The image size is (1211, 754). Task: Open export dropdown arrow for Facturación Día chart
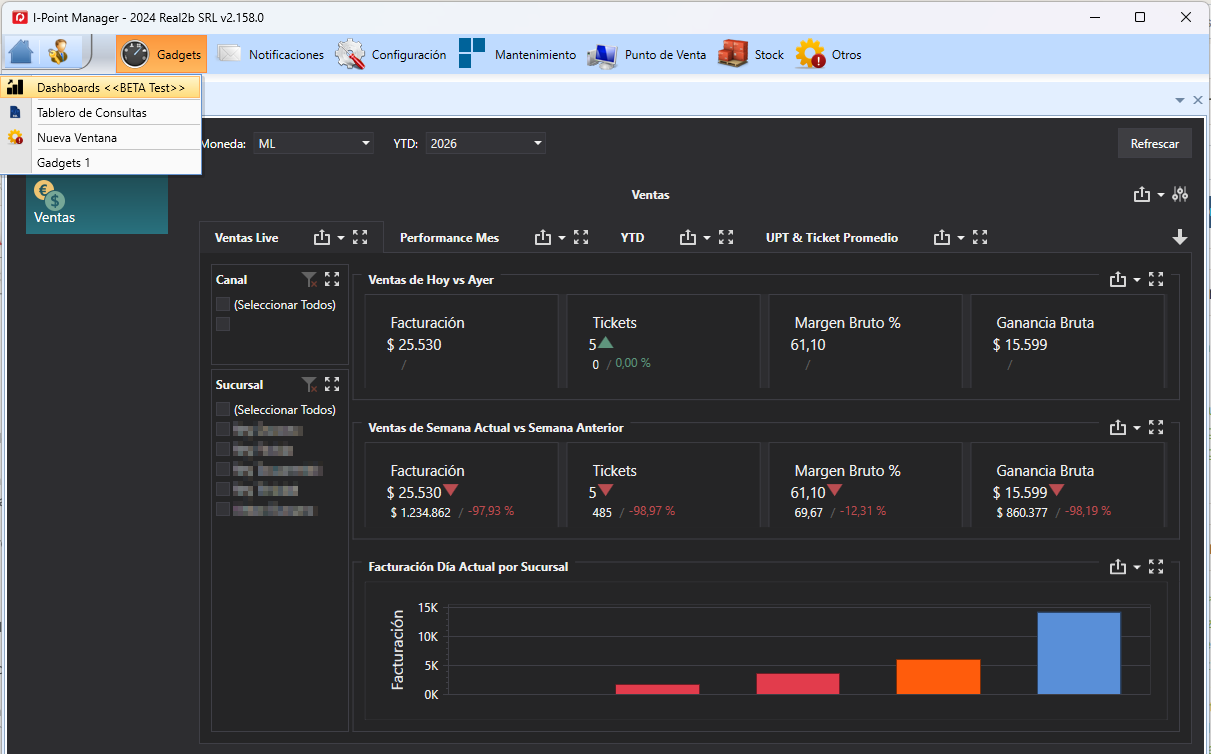[1137, 568]
